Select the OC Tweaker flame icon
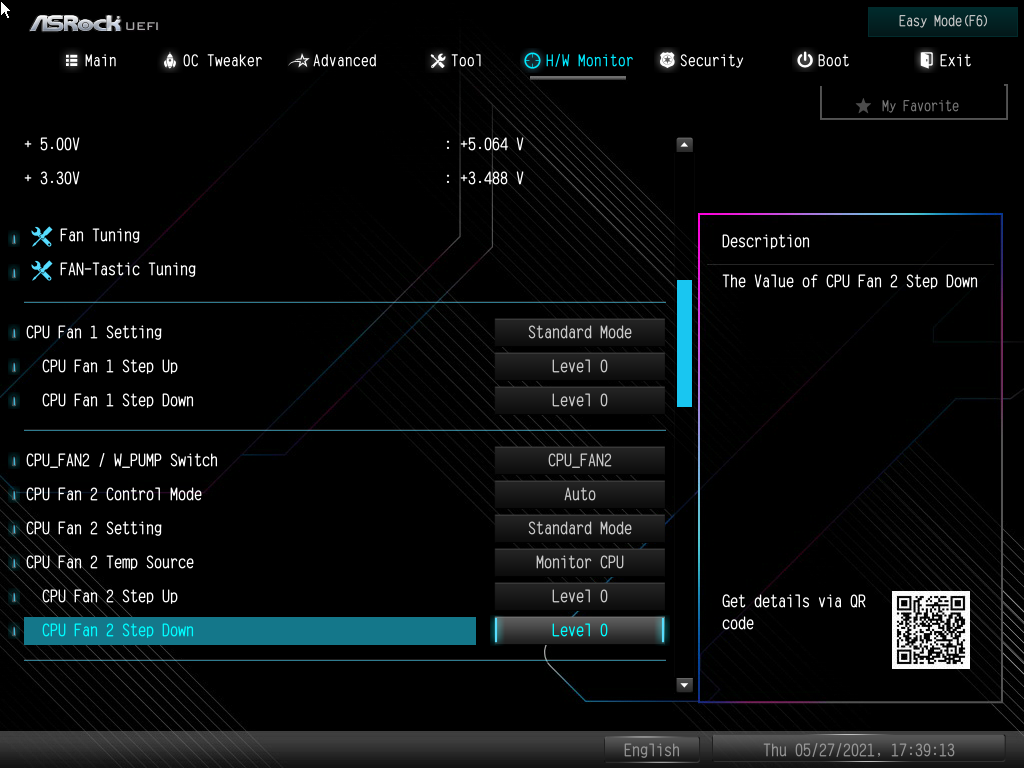 click(x=169, y=61)
